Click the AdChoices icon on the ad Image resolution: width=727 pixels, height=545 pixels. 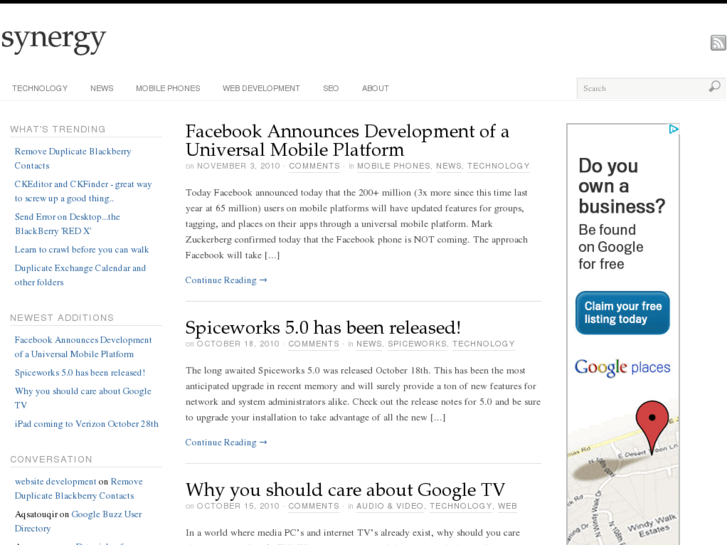coord(674,129)
